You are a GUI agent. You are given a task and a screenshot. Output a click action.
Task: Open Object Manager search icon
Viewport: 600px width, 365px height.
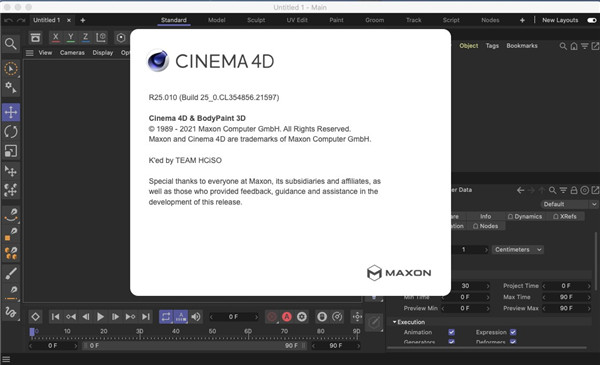tap(563, 46)
